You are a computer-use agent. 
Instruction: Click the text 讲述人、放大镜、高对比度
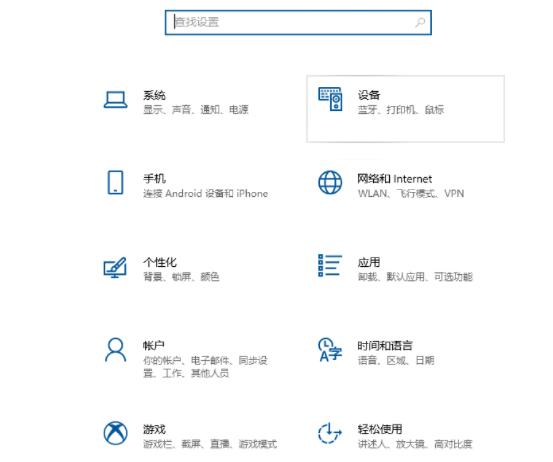415,444
